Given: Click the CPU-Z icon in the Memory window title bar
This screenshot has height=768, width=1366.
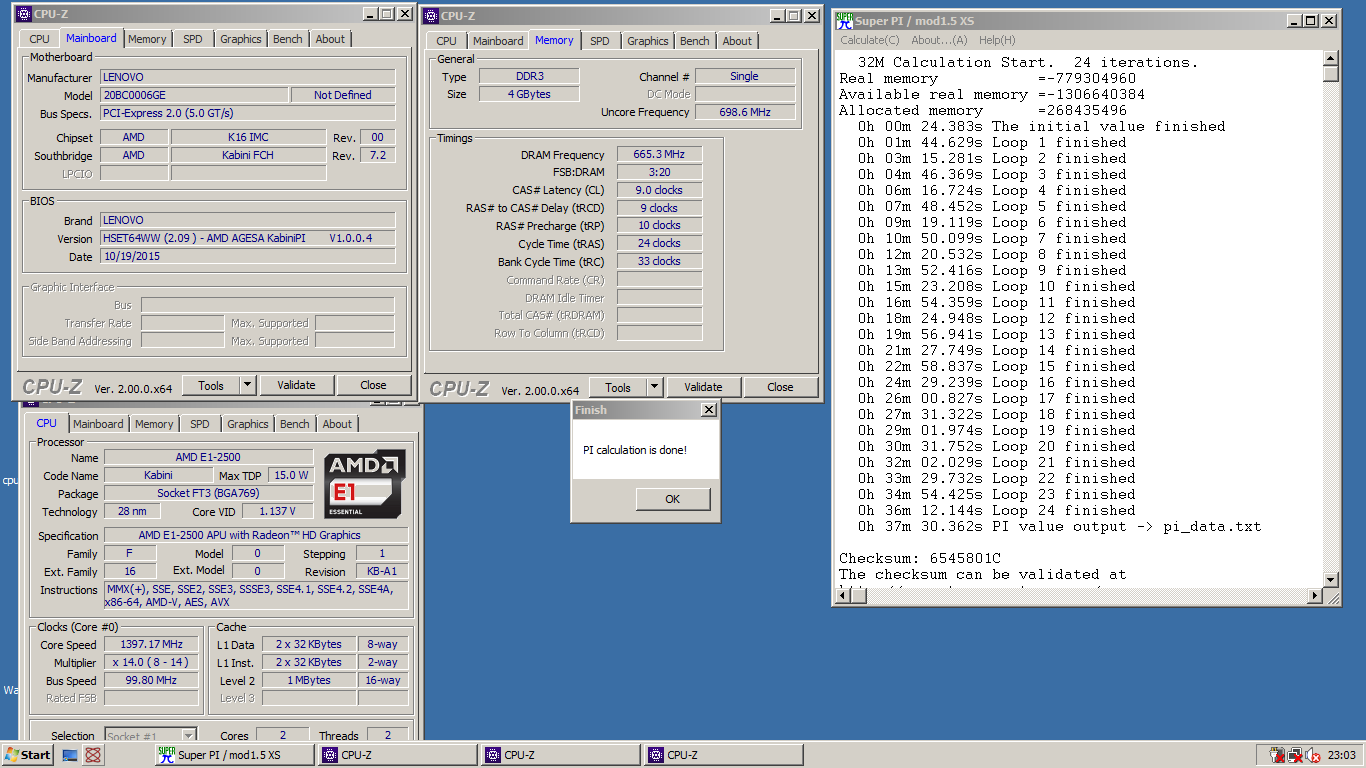Looking at the screenshot, I should 431,16.
